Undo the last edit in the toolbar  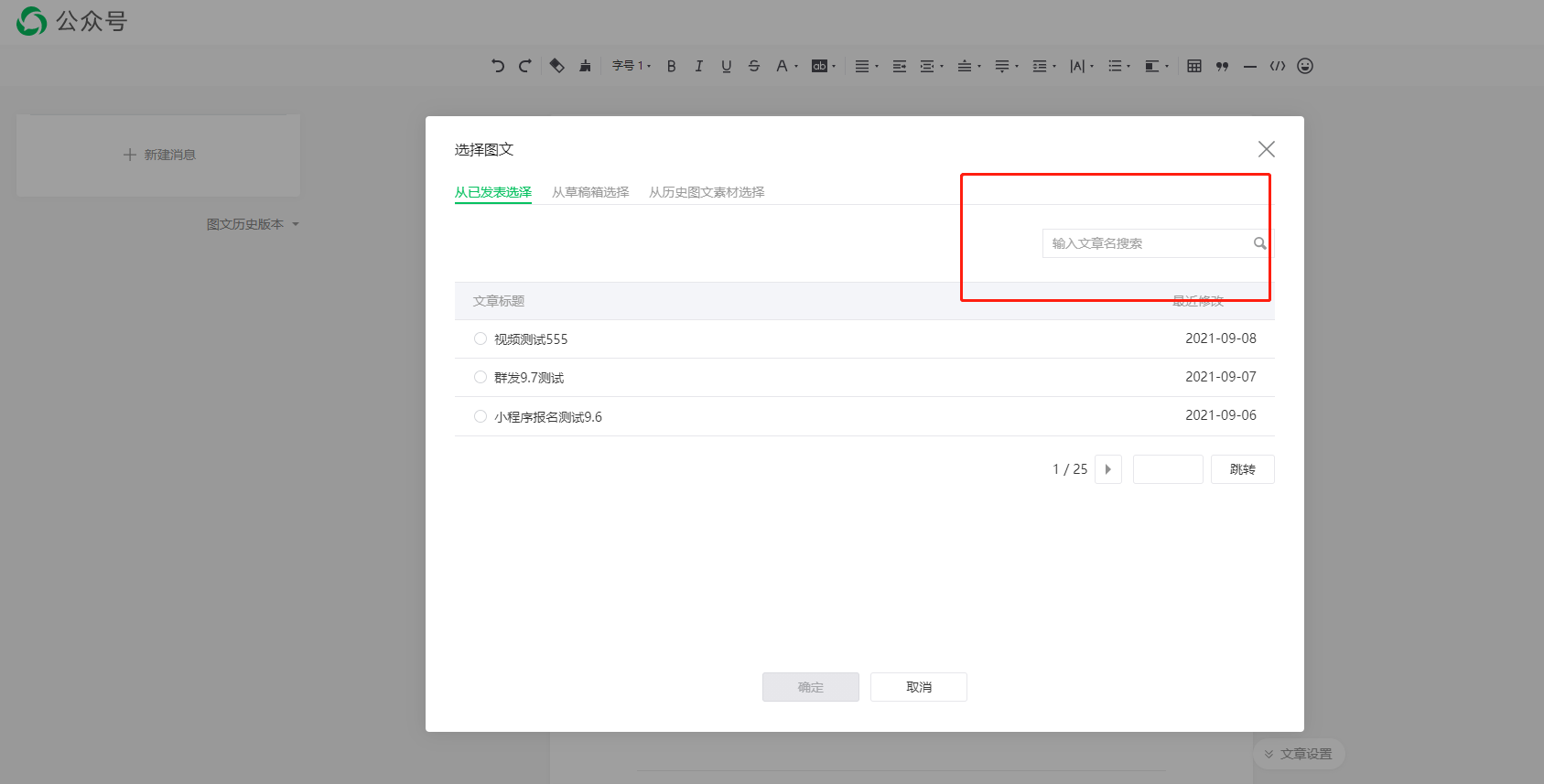(x=498, y=66)
